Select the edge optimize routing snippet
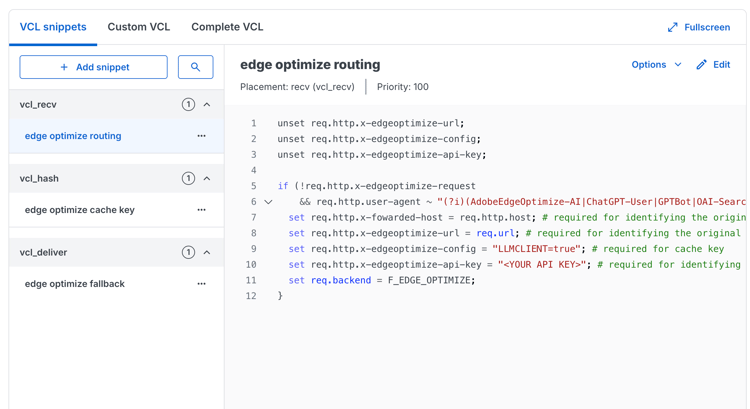The height and width of the screenshot is (409, 750). tap(73, 136)
